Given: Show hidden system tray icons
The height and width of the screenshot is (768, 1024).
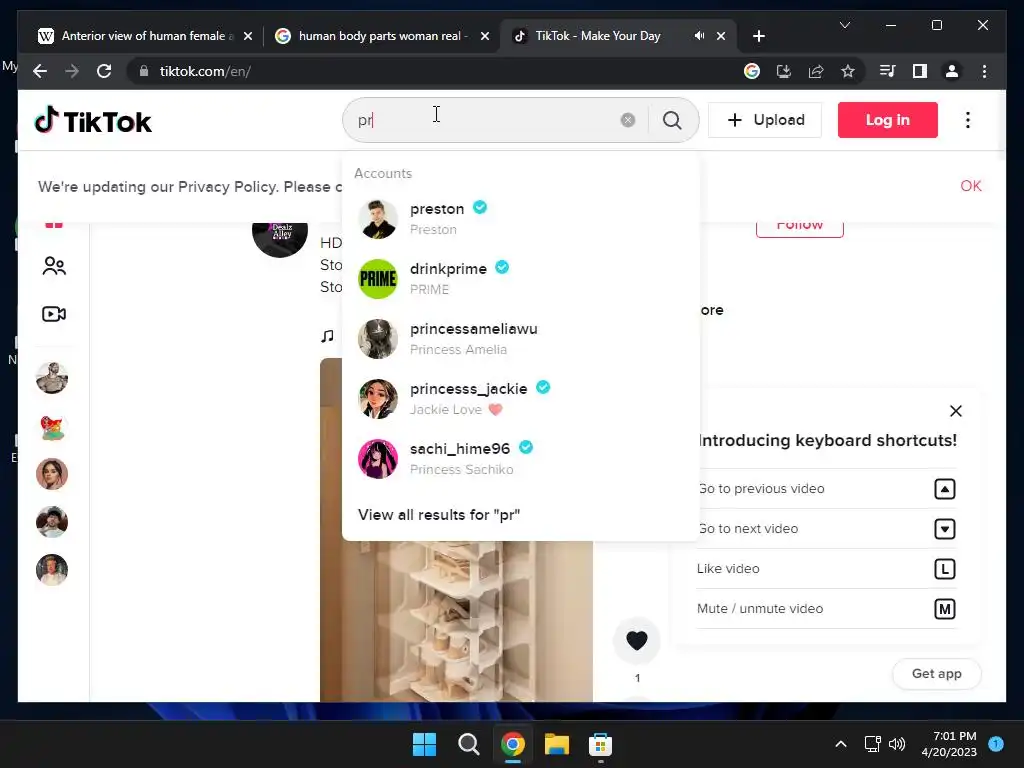Looking at the screenshot, I should [841, 744].
